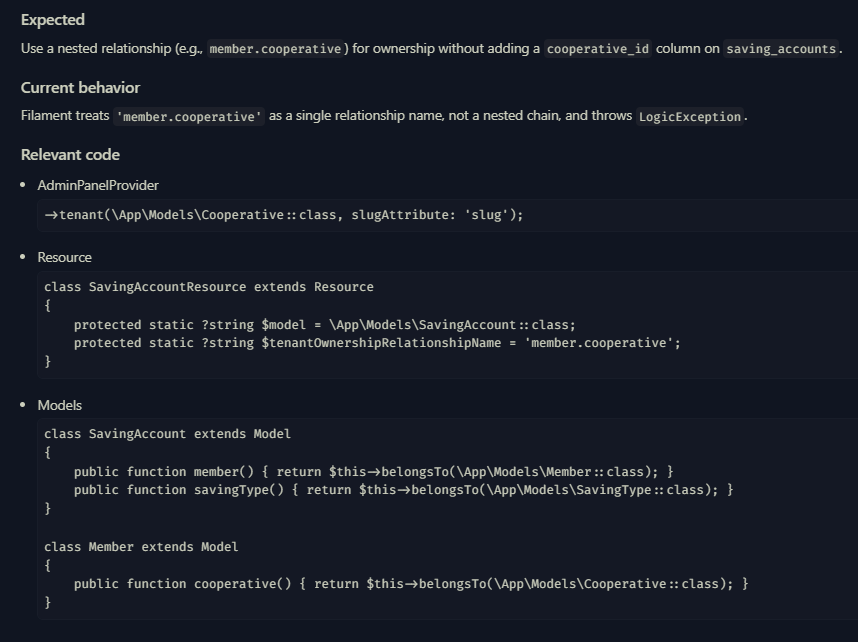This screenshot has width=858, height=642.
Task: Click the protected static $model code line
Action: click(x=324, y=325)
